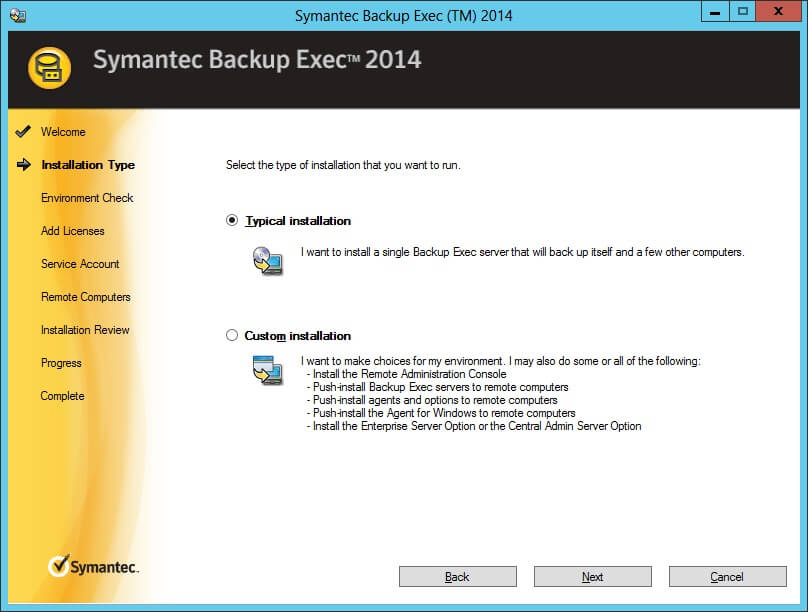This screenshot has width=808, height=612.
Task: Select the Complete step label
Action: [62, 396]
